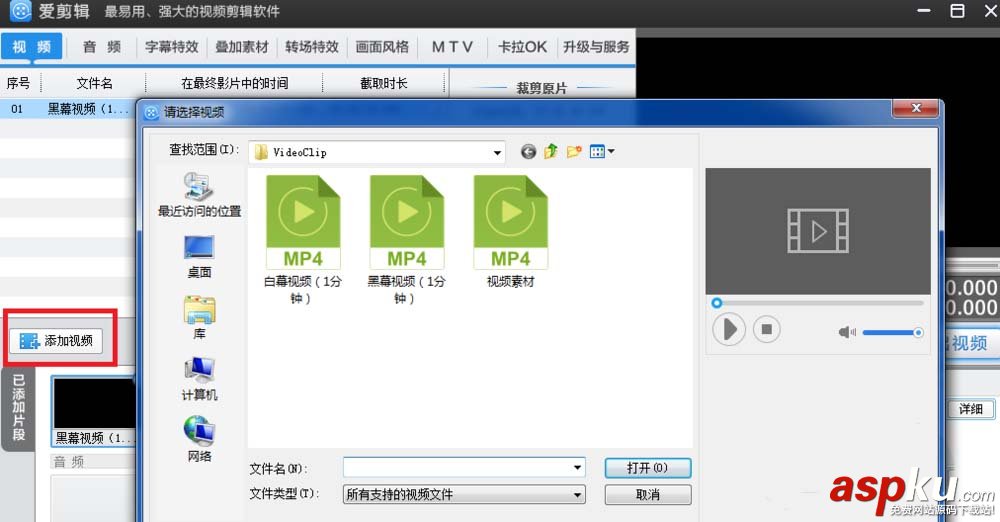Expand the 查找范围 VideoClip folder dropdown

click(x=497, y=153)
